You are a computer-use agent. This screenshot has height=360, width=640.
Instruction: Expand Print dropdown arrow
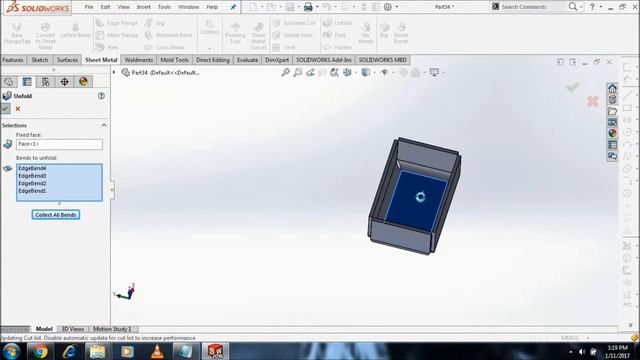click(317, 7)
